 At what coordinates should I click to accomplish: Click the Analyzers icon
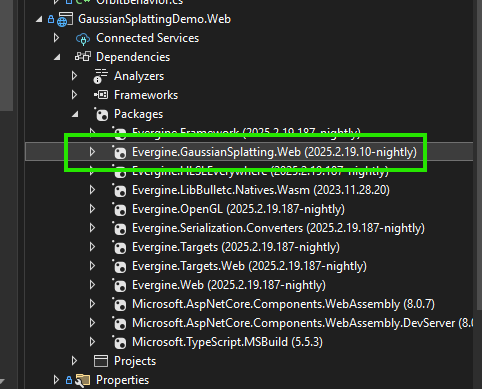[101, 76]
